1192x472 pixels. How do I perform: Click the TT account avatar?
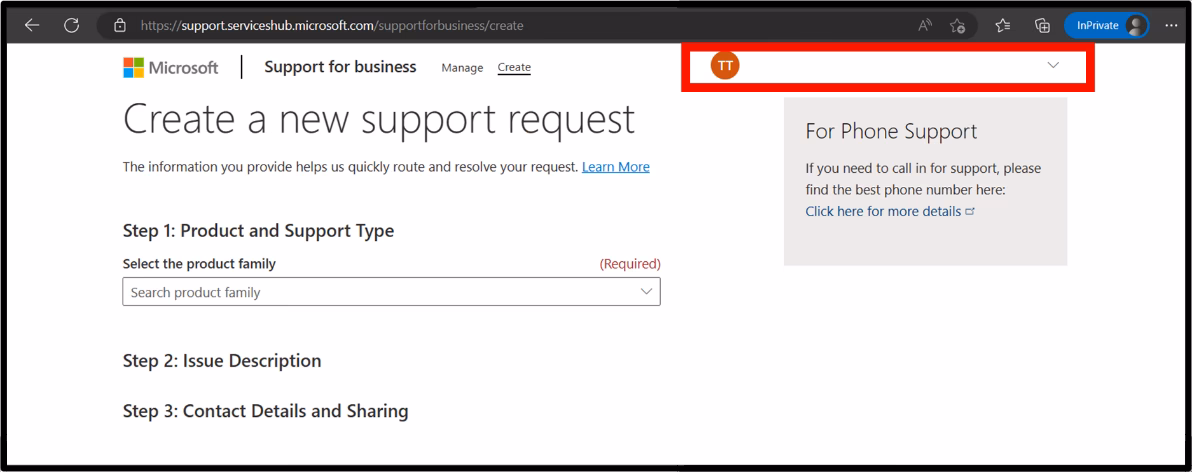click(725, 65)
